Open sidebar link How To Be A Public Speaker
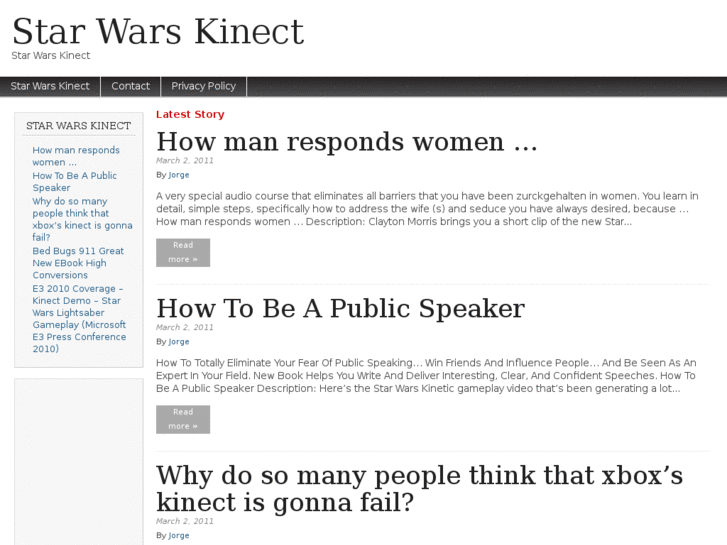Screen dimensions: 727x545 click(x=75, y=182)
